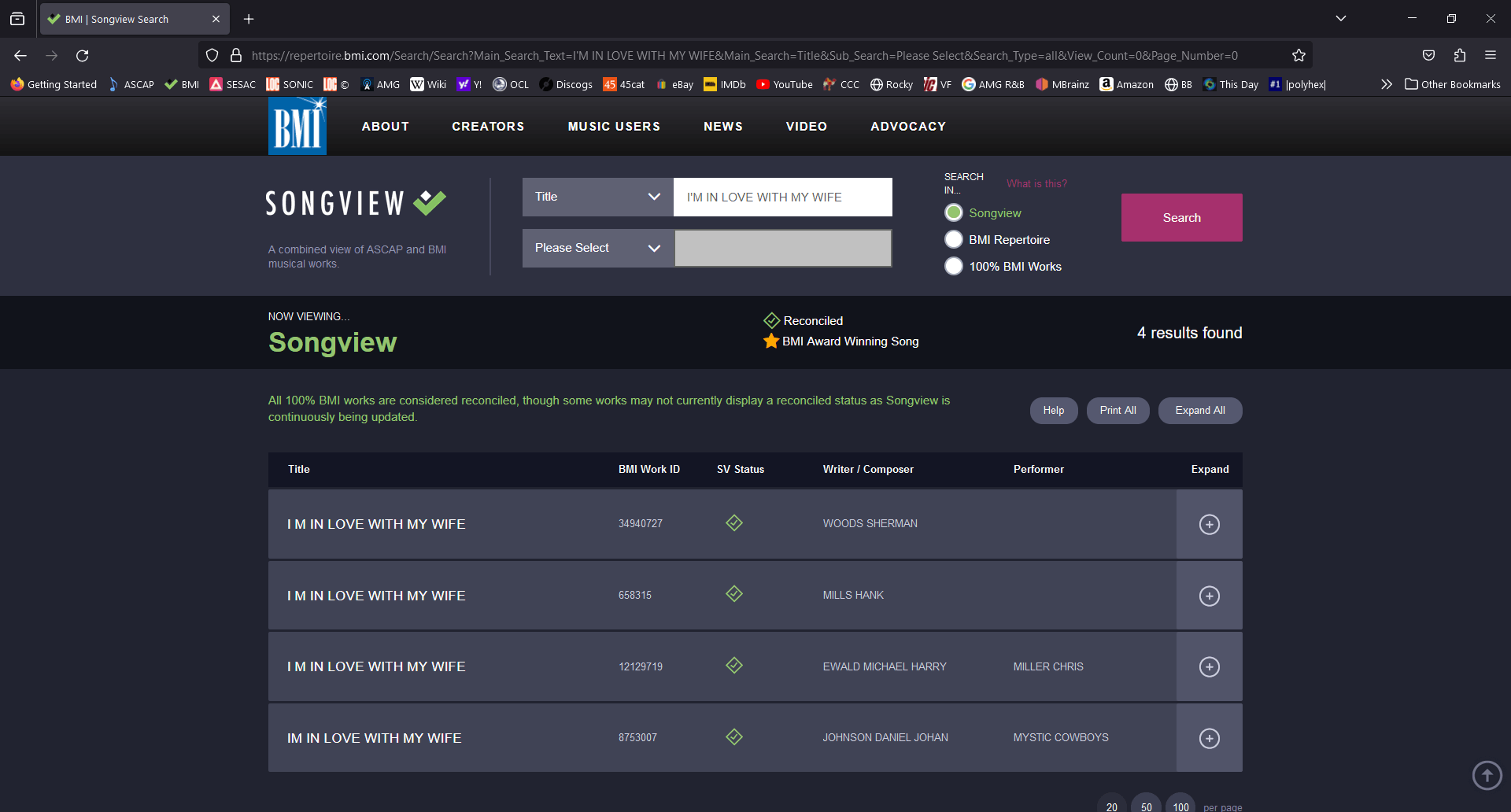Show more bookmarks chevron
The height and width of the screenshot is (812, 1511).
(x=1387, y=84)
